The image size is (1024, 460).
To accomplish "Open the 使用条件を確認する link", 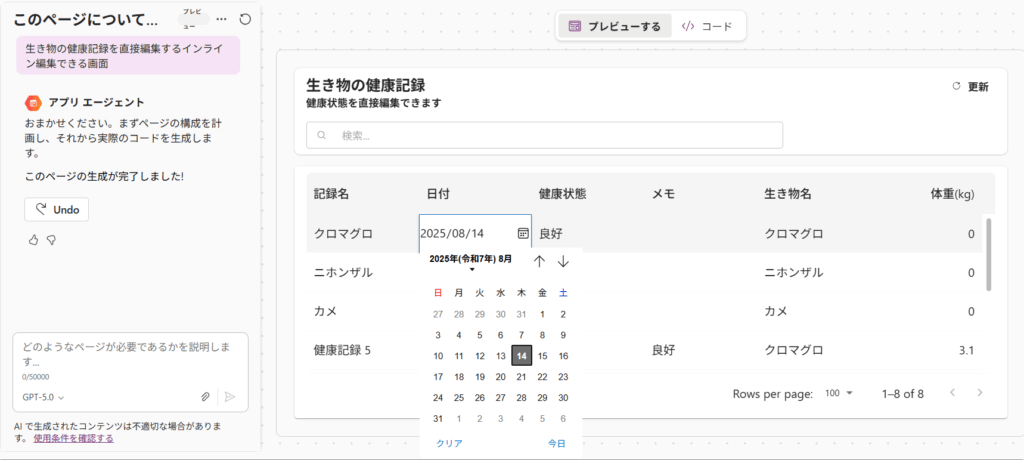I will click(73, 438).
